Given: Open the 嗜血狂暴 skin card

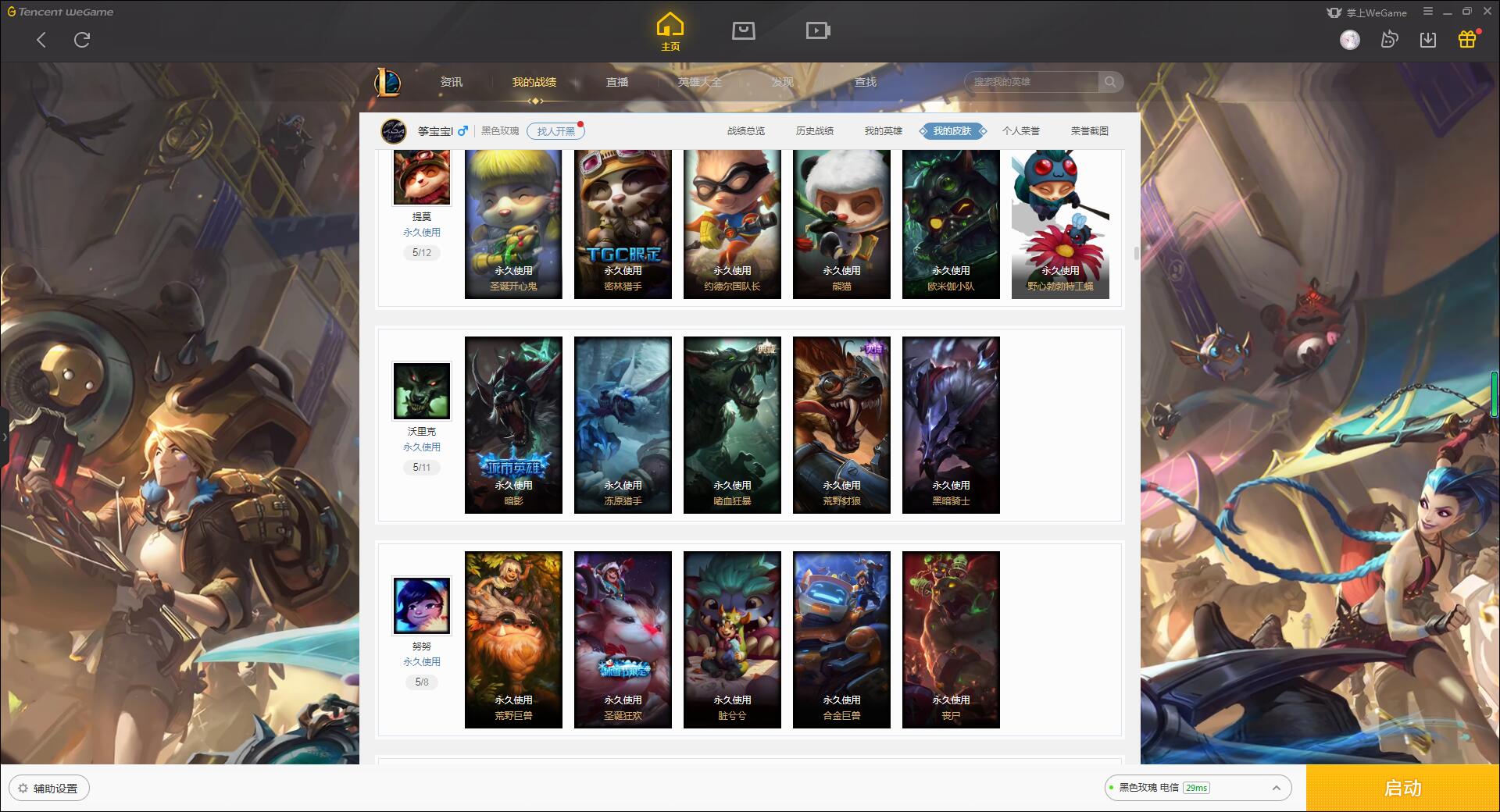Looking at the screenshot, I should pyautogui.click(x=732, y=425).
